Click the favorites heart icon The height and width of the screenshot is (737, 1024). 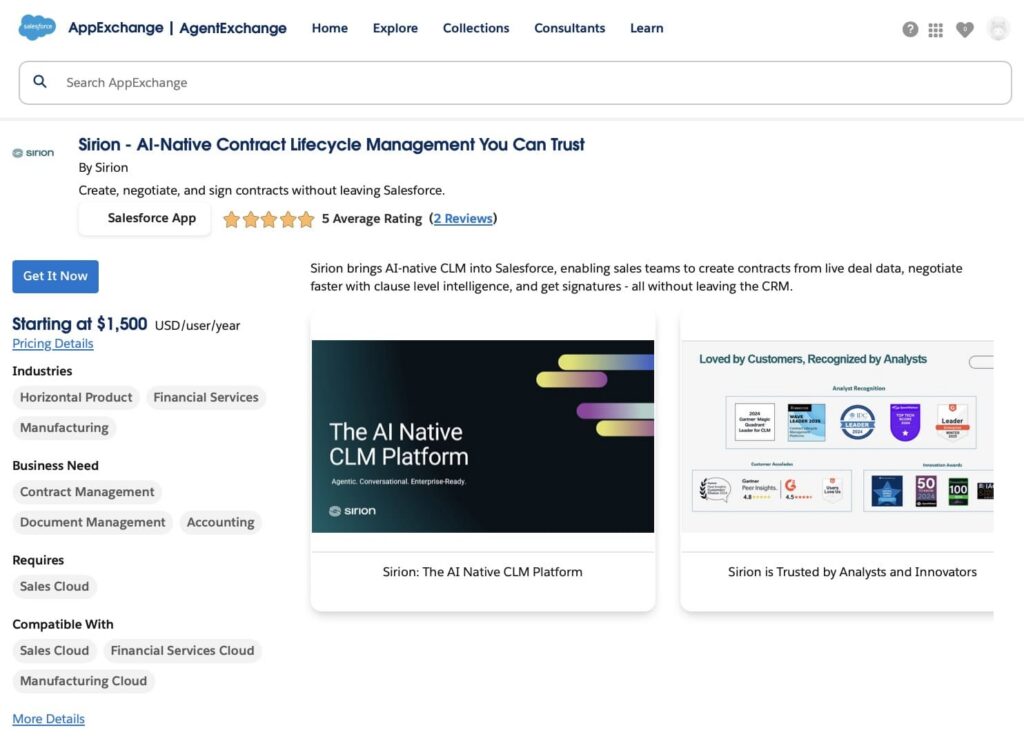(965, 29)
